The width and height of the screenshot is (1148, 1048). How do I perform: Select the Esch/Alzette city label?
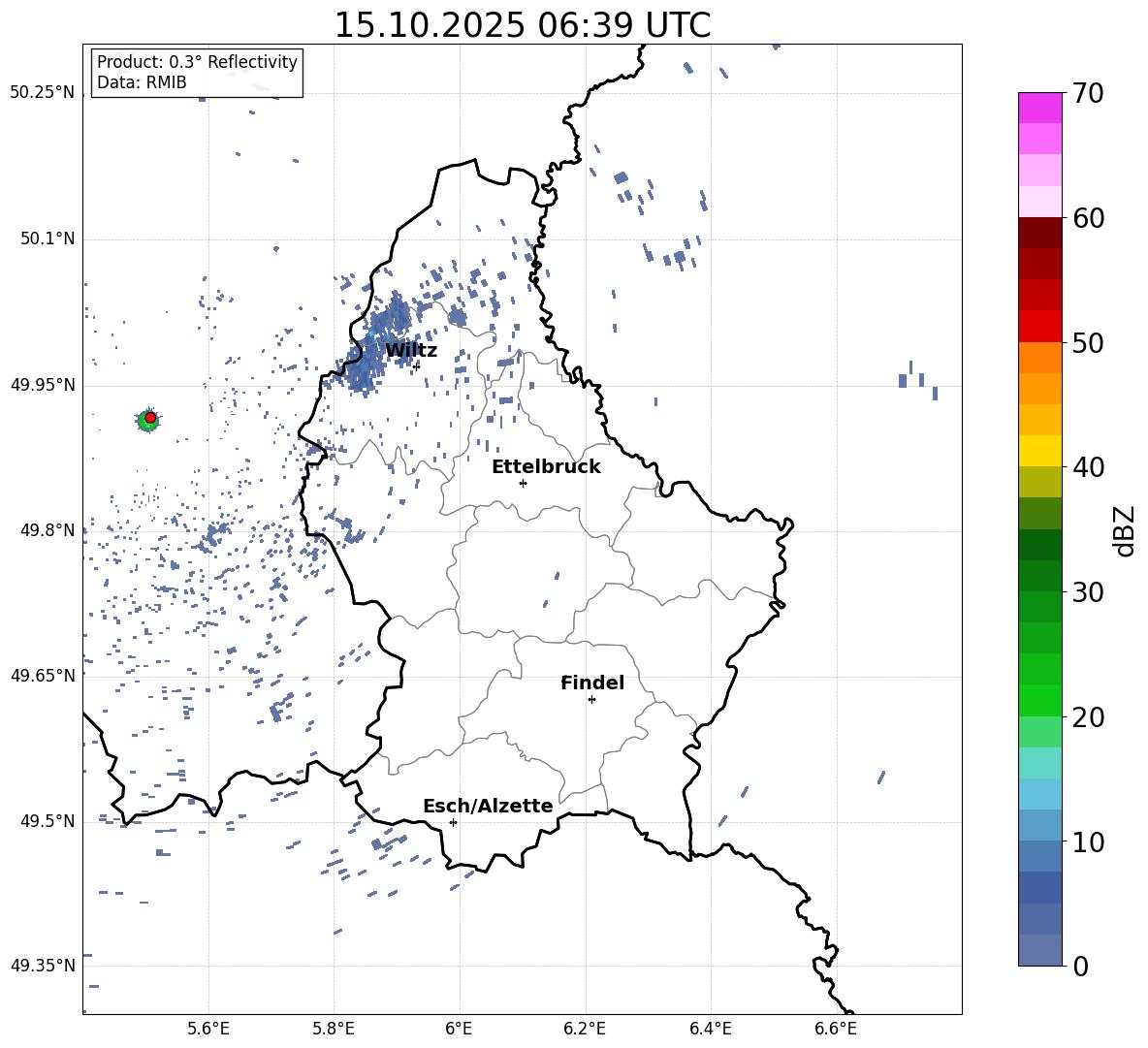pyautogui.click(x=488, y=806)
